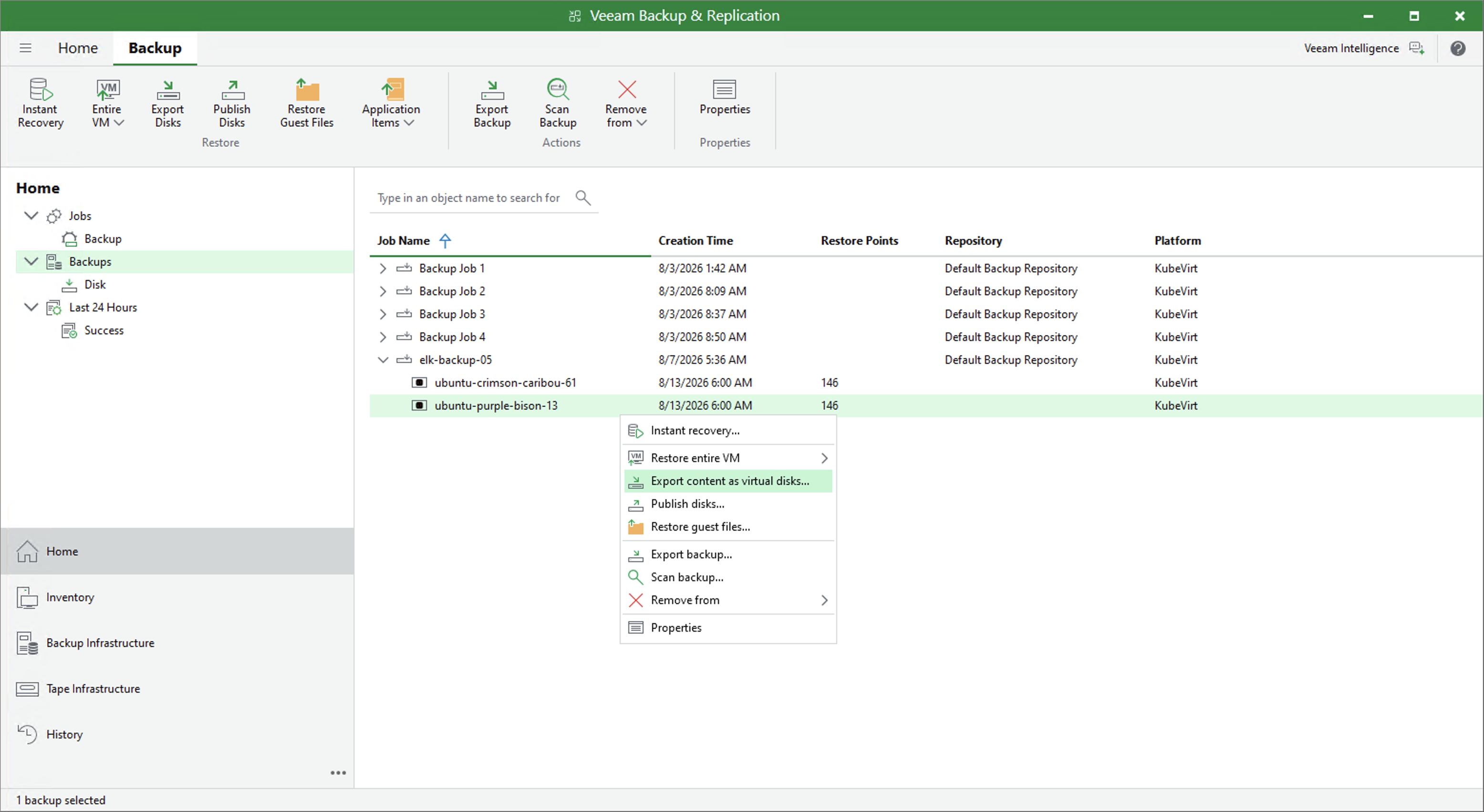Click creation time 8/7/2026 5:36 AM
The width and height of the screenshot is (1484, 812).
pos(702,360)
